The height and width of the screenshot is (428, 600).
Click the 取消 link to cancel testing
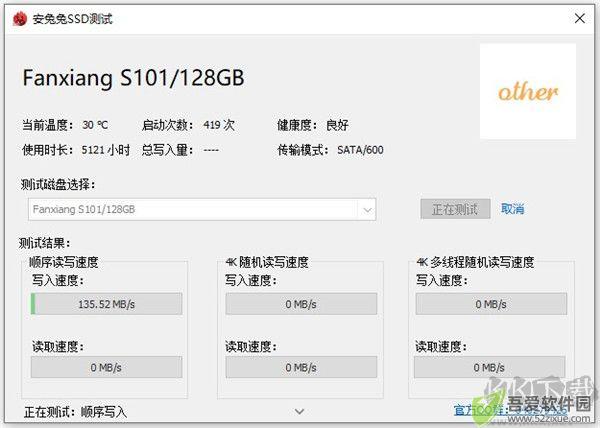(x=512, y=209)
